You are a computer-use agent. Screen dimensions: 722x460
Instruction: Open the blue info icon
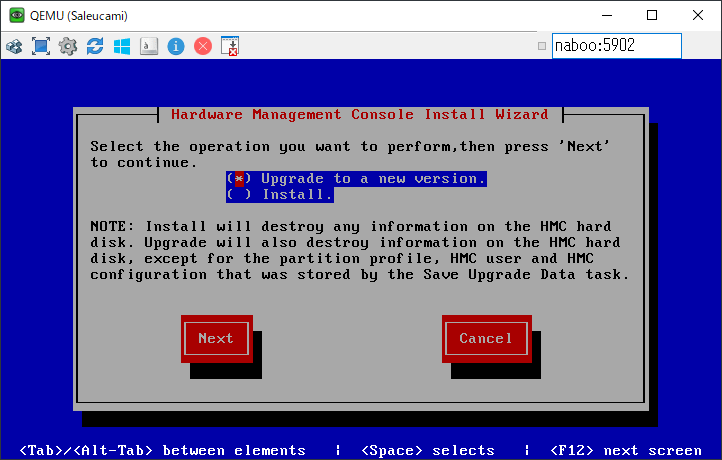tap(176, 46)
